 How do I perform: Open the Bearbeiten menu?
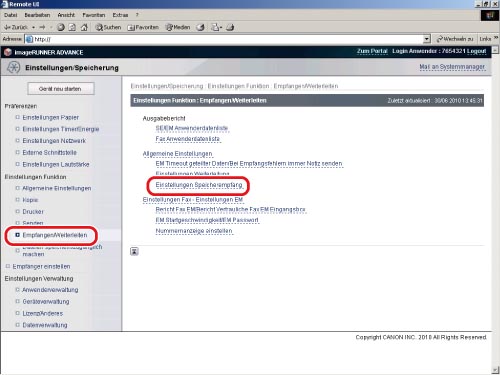coord(37,15)
